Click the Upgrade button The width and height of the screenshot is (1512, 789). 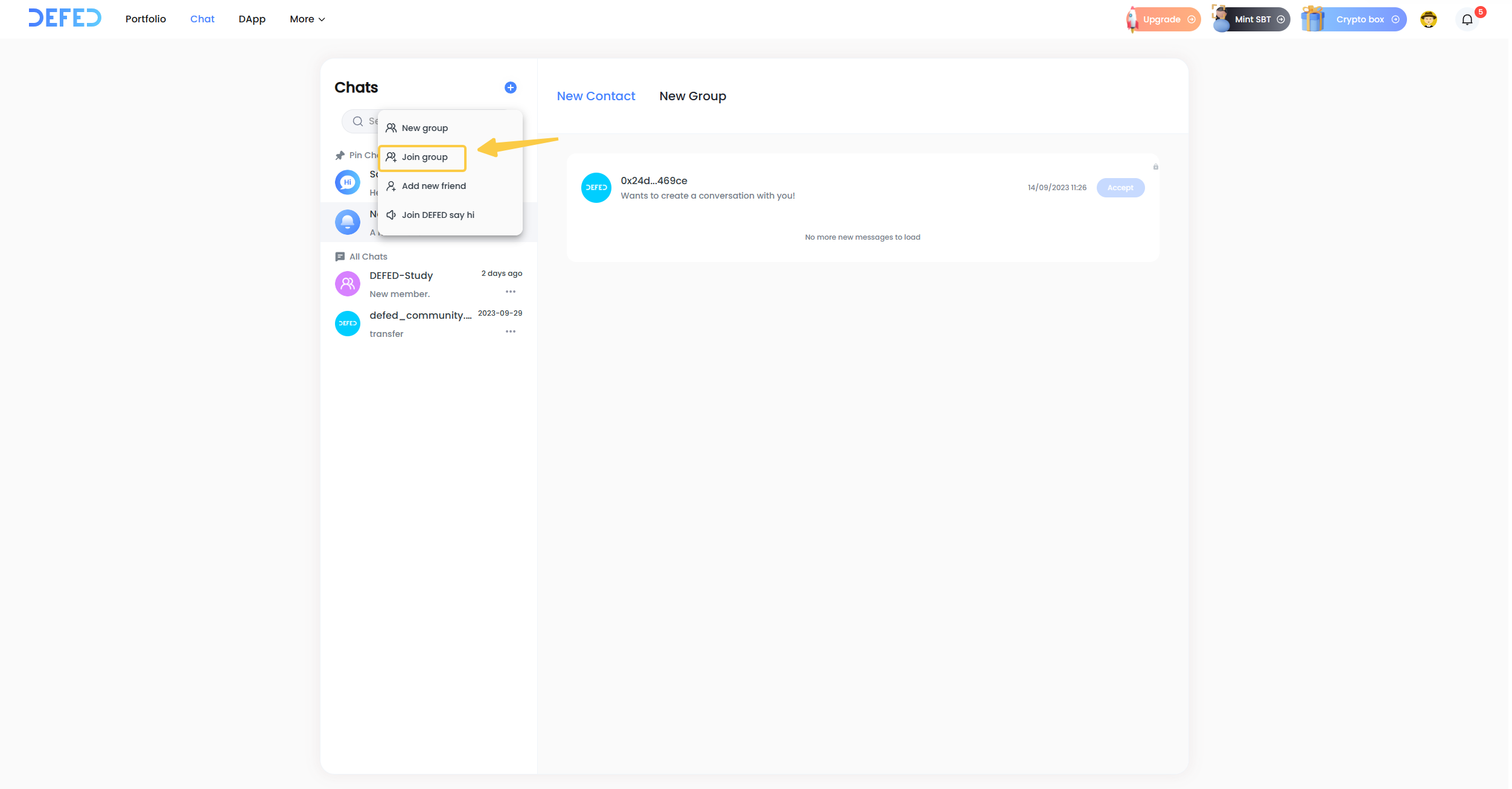tap(1163, 19)
